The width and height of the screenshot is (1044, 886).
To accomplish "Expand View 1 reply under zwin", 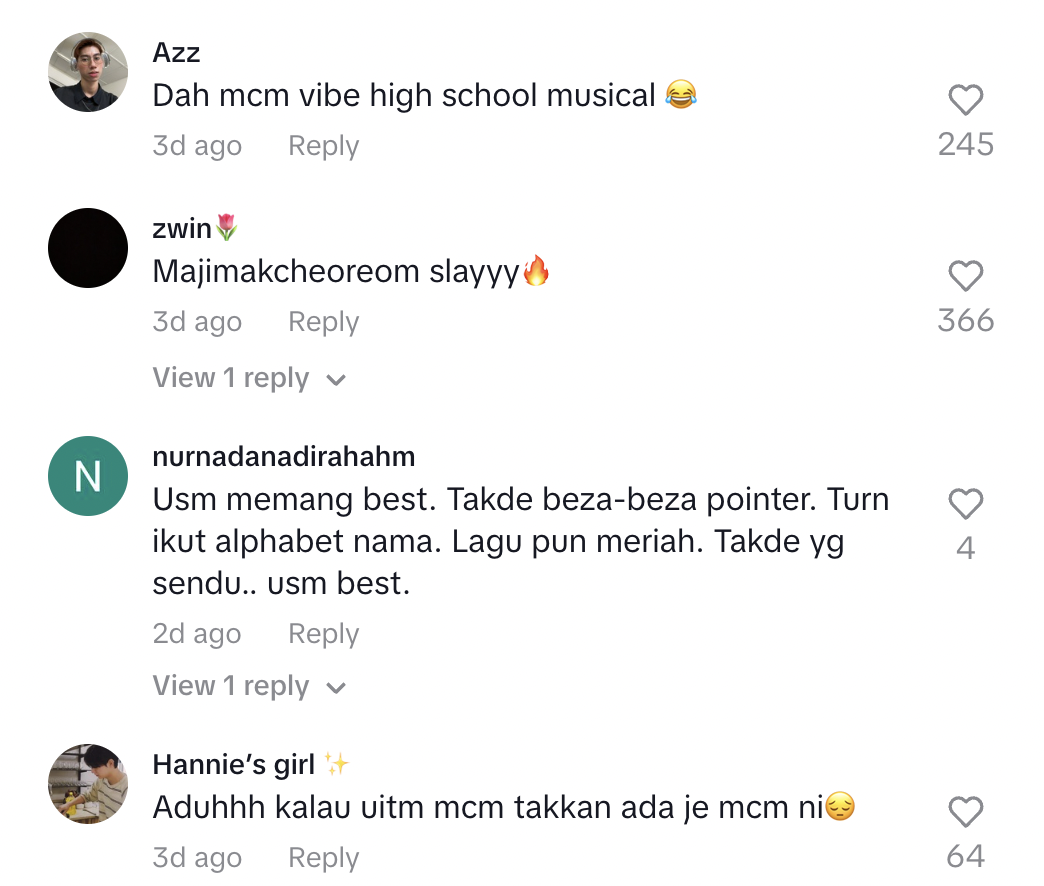I will [231, 378].
